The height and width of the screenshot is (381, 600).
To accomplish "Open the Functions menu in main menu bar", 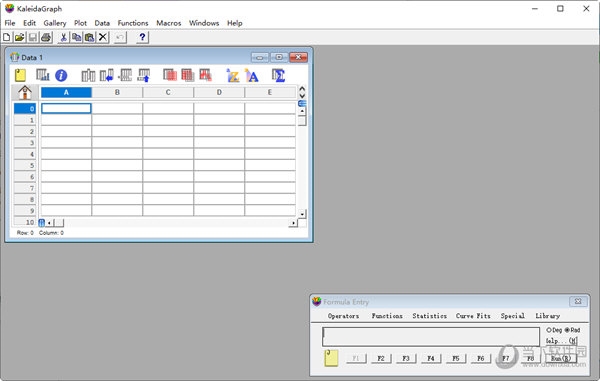I will click(x=133, y=23).
